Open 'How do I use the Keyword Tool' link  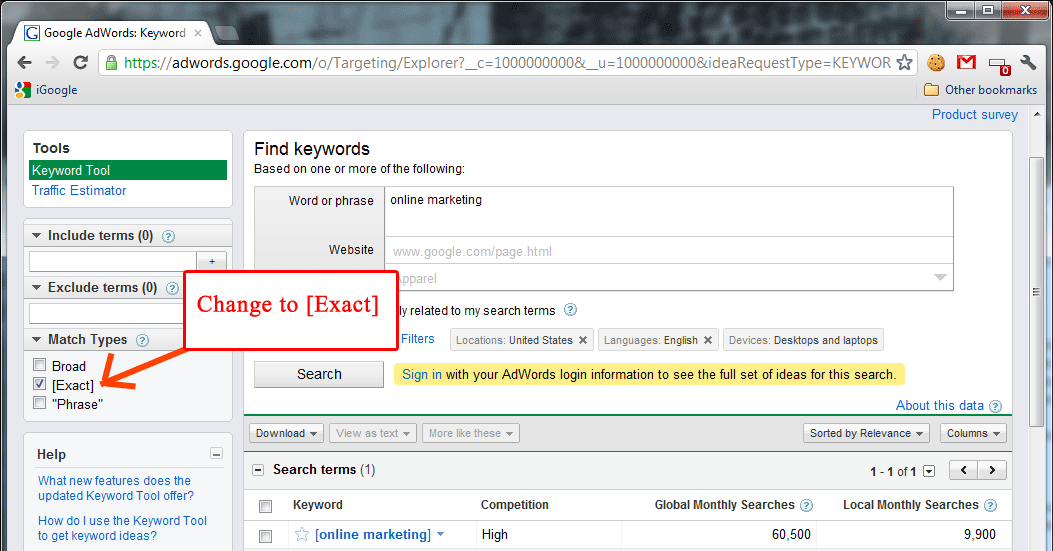pyautogui.click(x=122, y=528)
